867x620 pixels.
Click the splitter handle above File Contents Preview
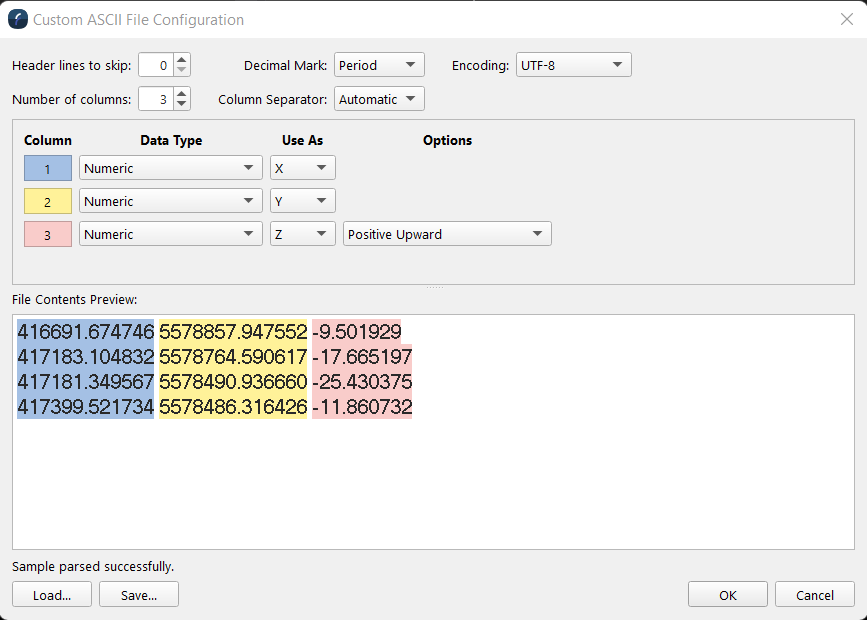click(434, 288)
